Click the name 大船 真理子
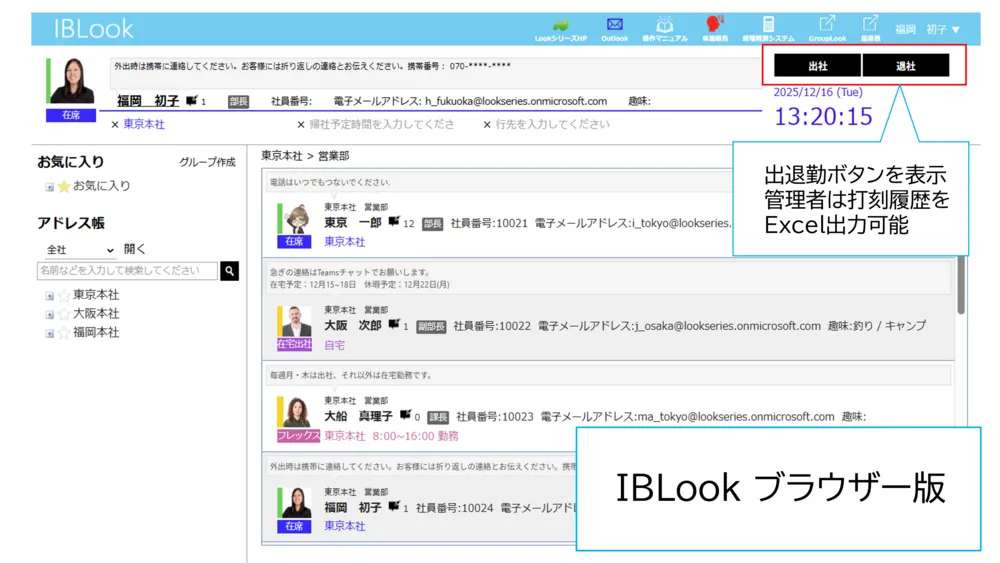This screenshot has height=563, width=1000. point(358,416)
